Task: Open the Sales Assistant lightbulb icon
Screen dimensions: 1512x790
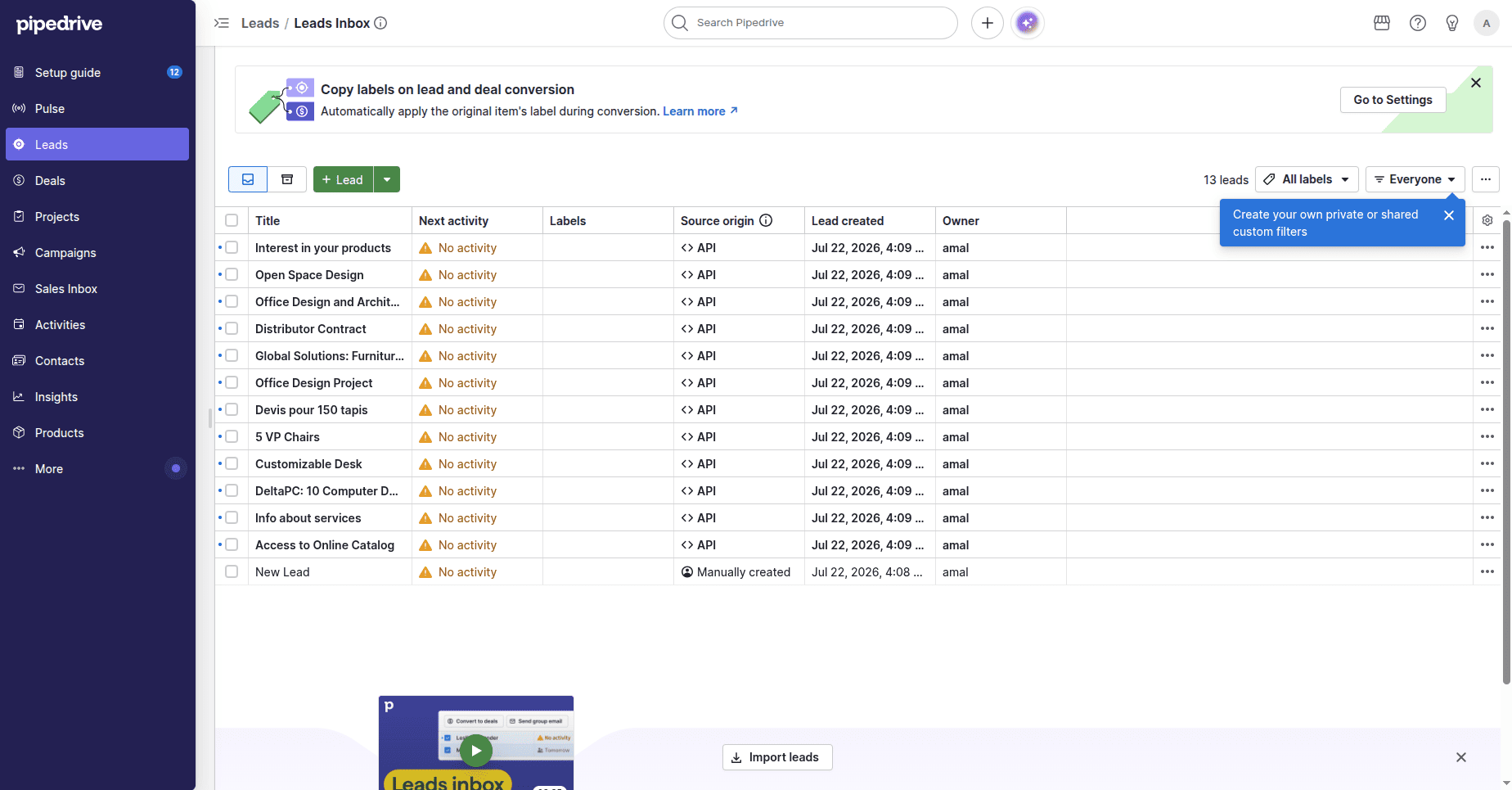Action: tap(1452, 23)
